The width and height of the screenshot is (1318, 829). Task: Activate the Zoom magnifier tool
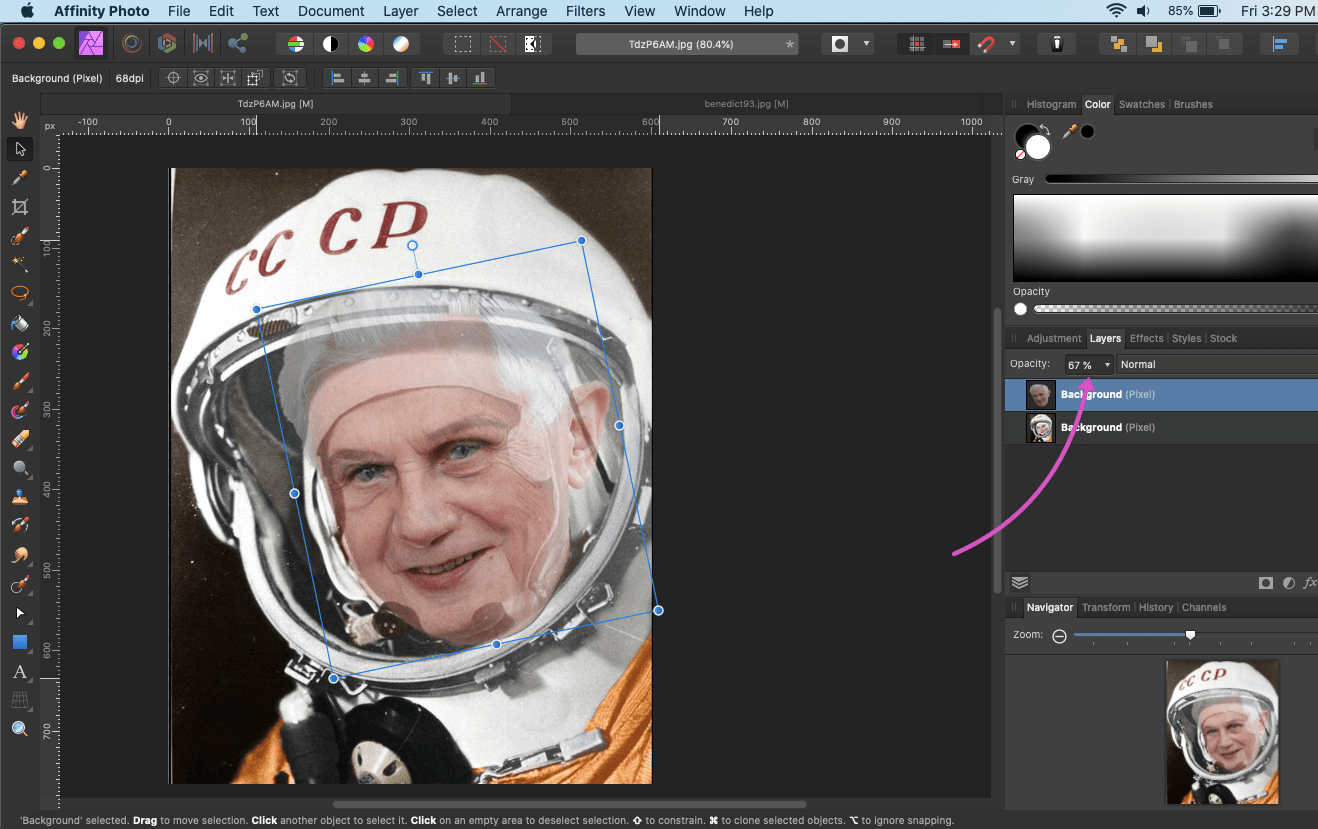(19, 729)
